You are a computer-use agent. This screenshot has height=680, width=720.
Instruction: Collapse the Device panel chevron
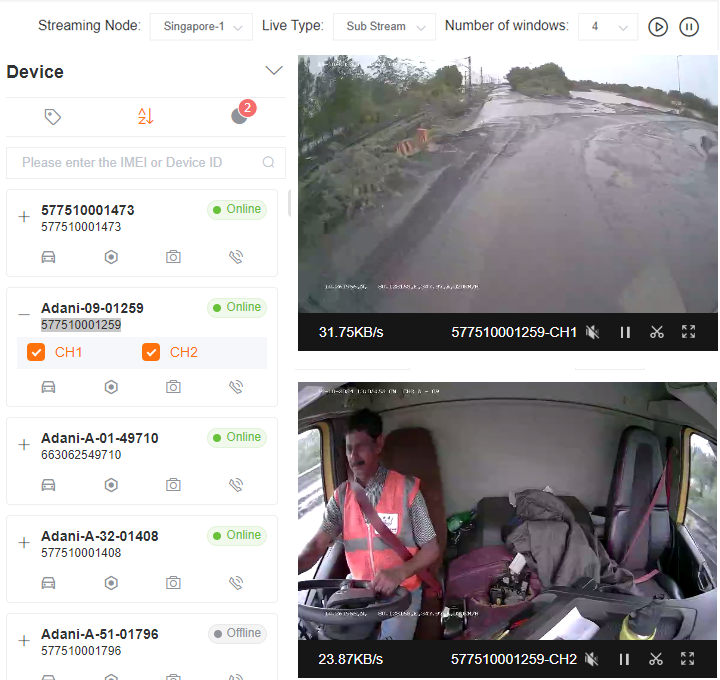pyautogui.click(x=274, y=70)
